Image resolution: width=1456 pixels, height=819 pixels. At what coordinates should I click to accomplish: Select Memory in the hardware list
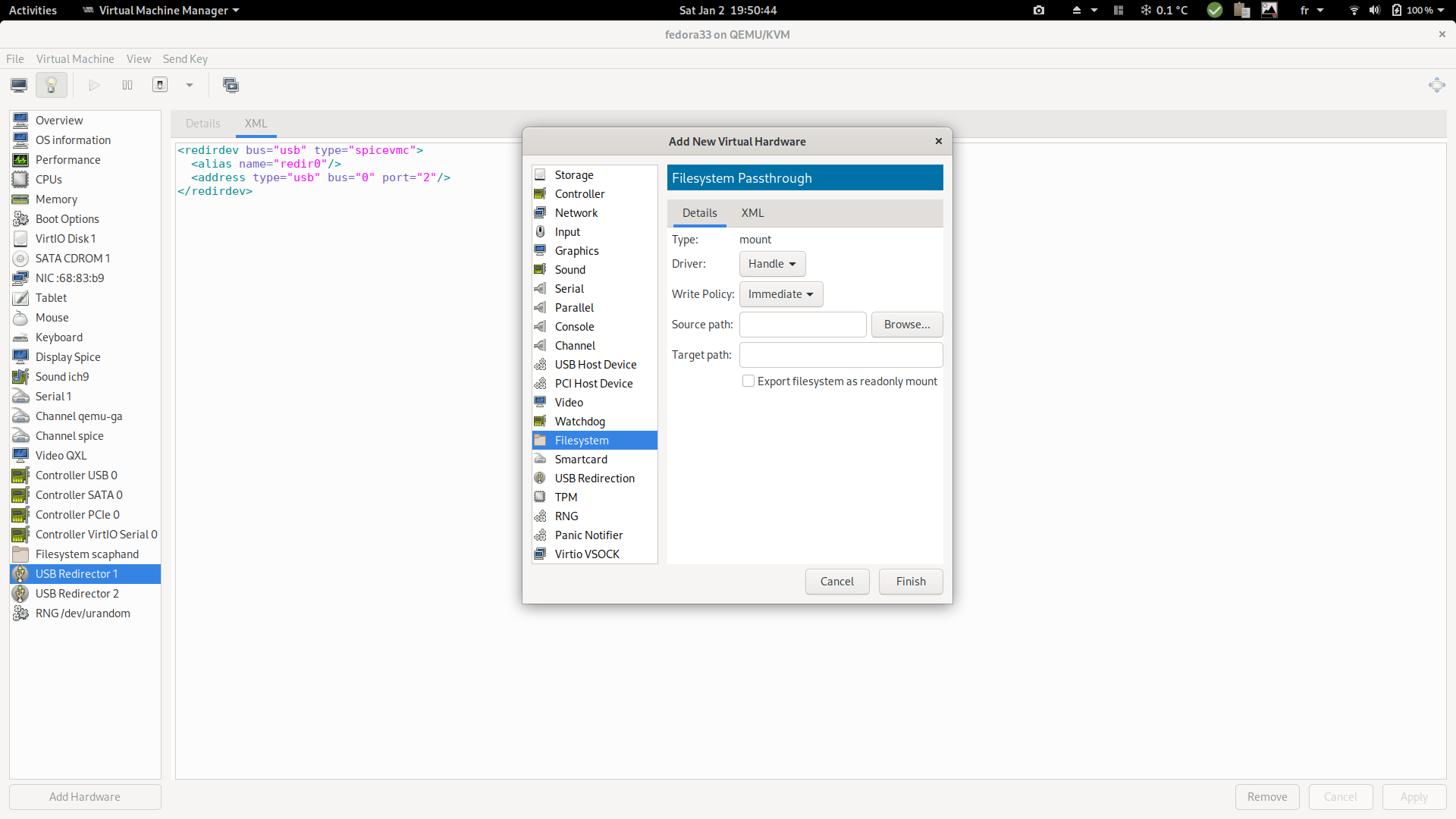(85, 199)
